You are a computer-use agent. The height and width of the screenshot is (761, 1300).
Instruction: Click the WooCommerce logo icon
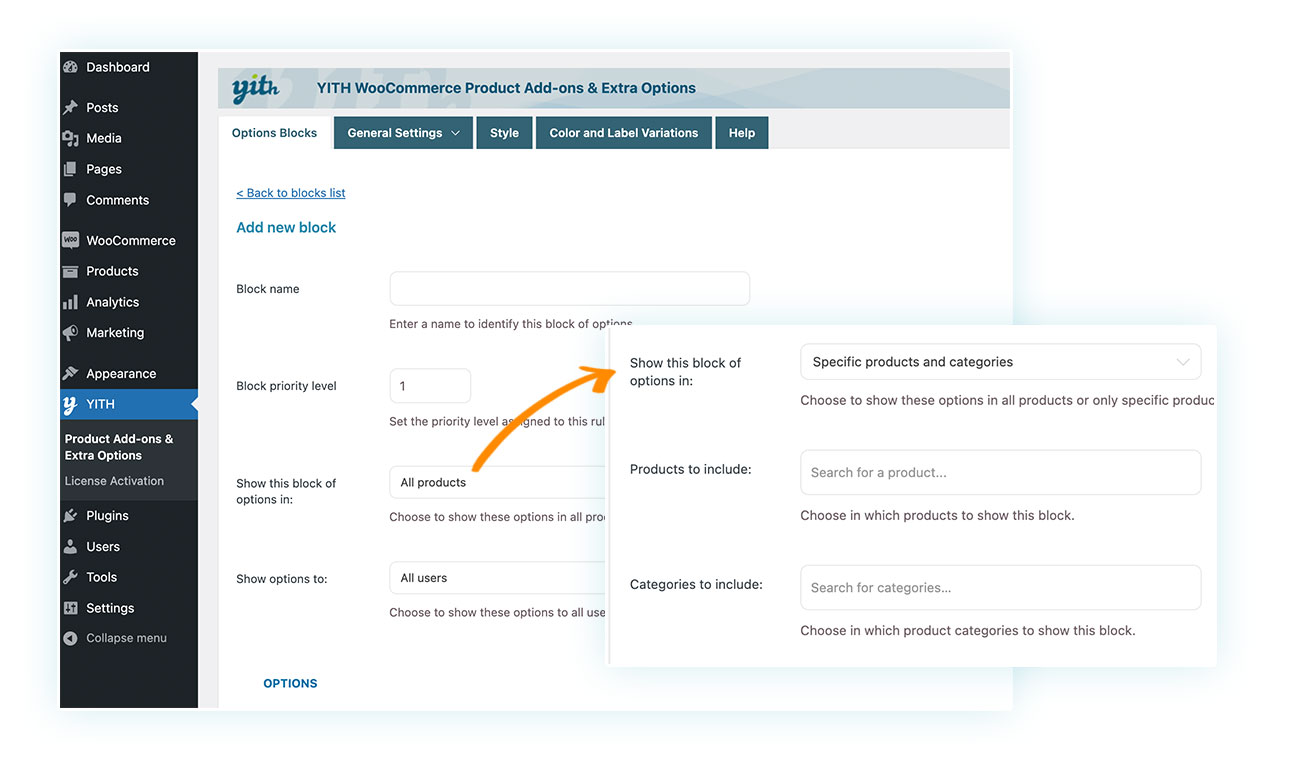pos(70,240)
